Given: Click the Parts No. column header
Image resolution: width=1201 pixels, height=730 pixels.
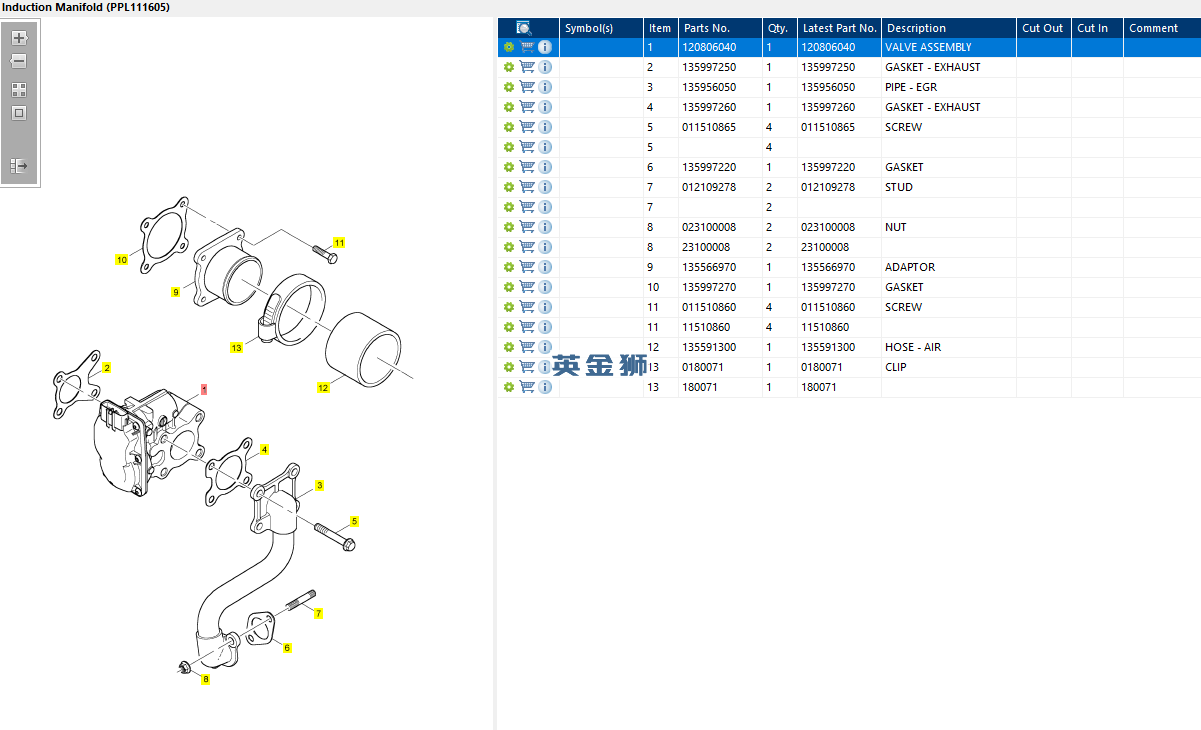Looking at the screenshot, I should click(720, 28).
